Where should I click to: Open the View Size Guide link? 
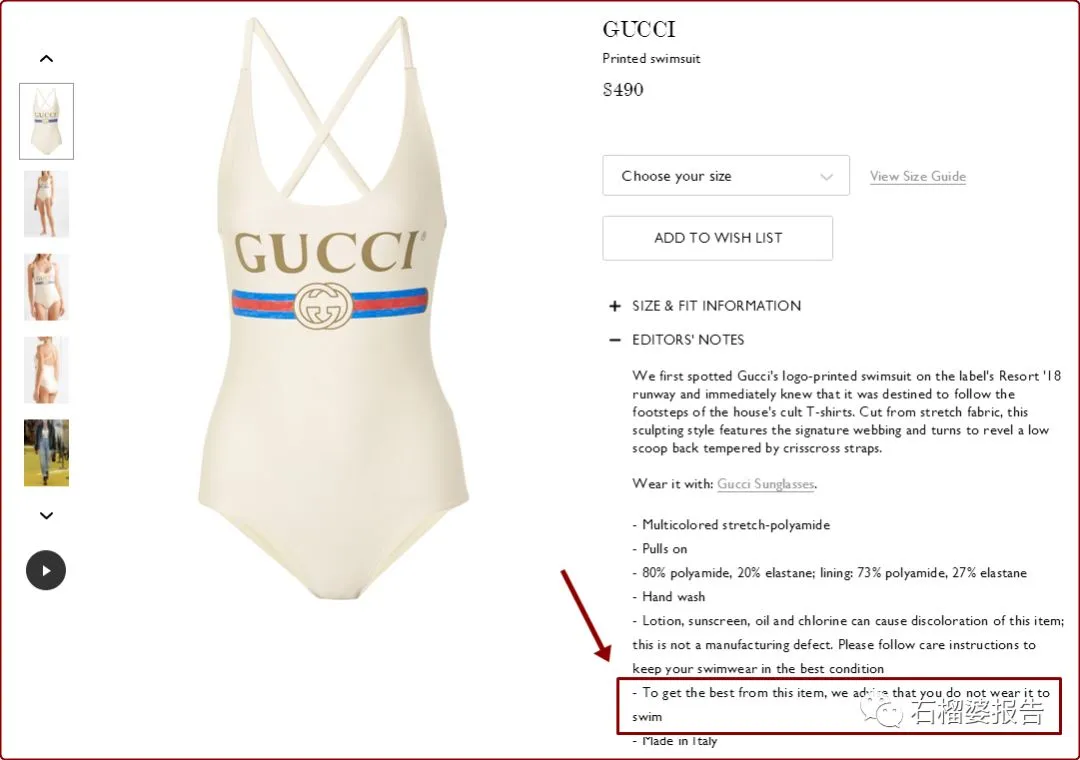917,176
